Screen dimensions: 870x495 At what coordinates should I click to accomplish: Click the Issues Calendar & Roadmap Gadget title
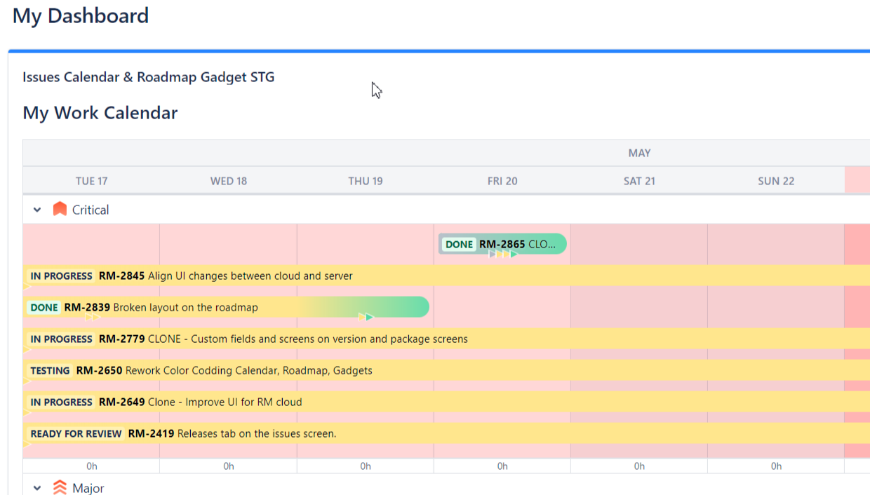click(148, 77)
